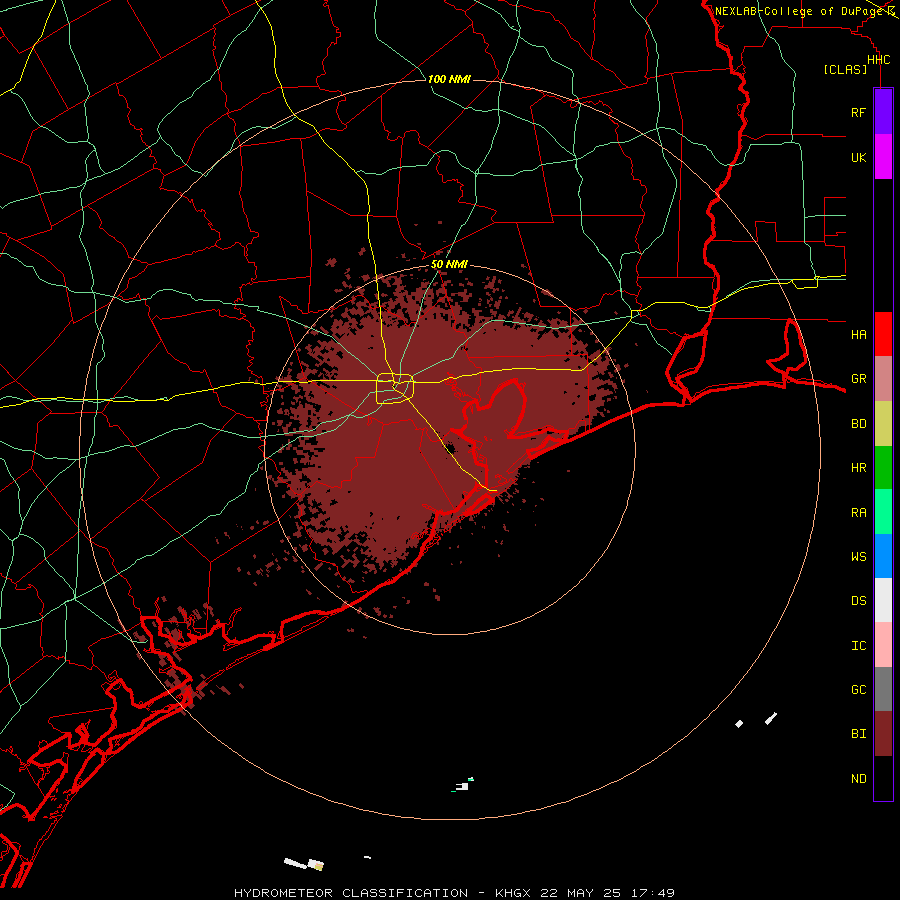Click the 50 NMI range ring label
Screen dimensions: 900x900
(x=449, y=264)
